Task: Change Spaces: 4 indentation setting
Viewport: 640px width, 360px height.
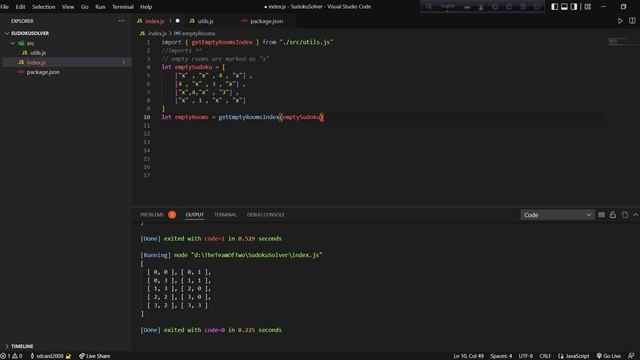Action: pyautogui.click(x=501, y=356)
